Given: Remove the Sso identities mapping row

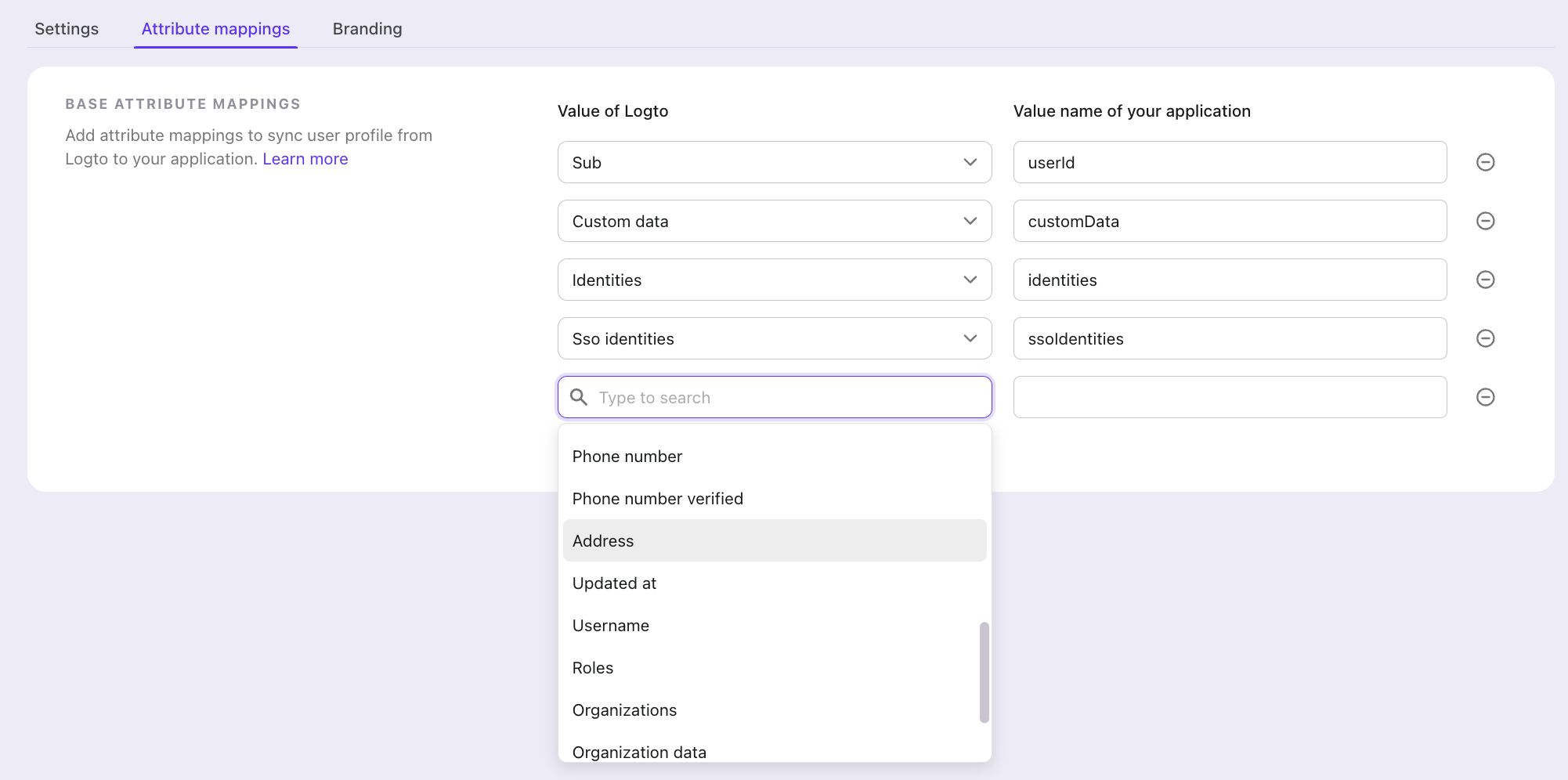Looking at the screenshot, I should pos(1485,338).
